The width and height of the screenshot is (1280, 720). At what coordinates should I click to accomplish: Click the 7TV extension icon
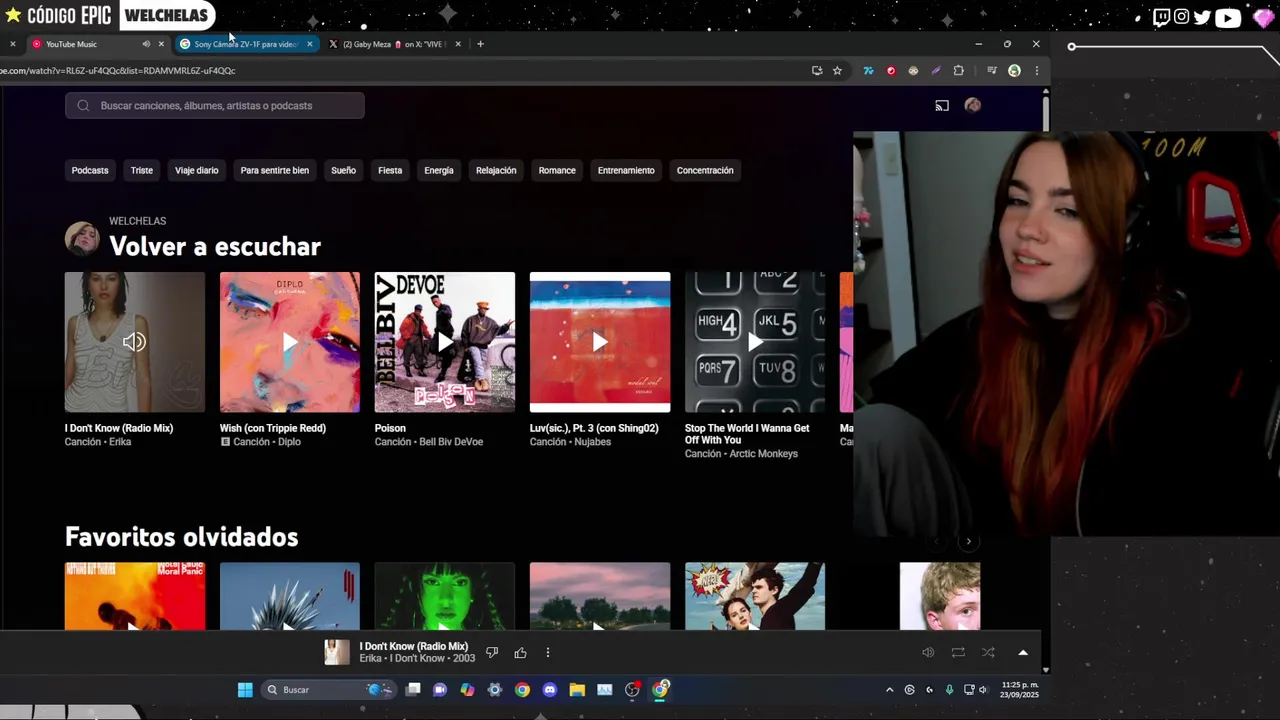click(868, 70)
